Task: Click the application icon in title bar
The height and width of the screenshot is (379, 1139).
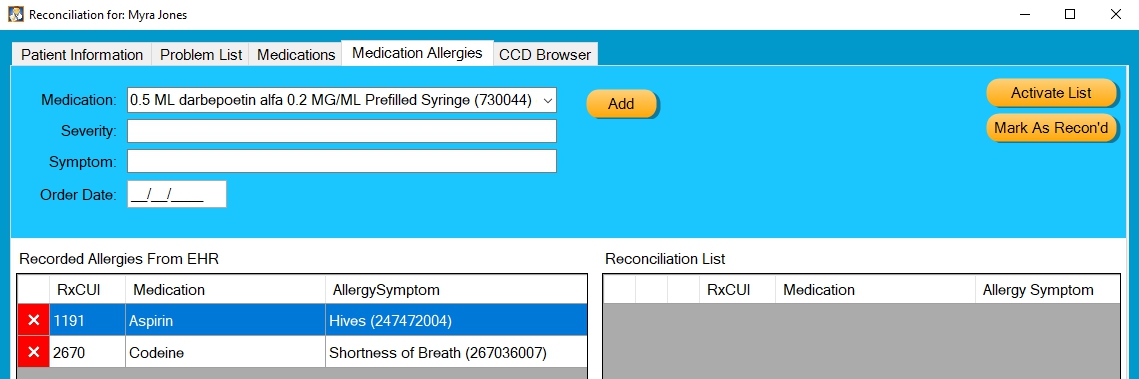Action: (x=15, y=14)
